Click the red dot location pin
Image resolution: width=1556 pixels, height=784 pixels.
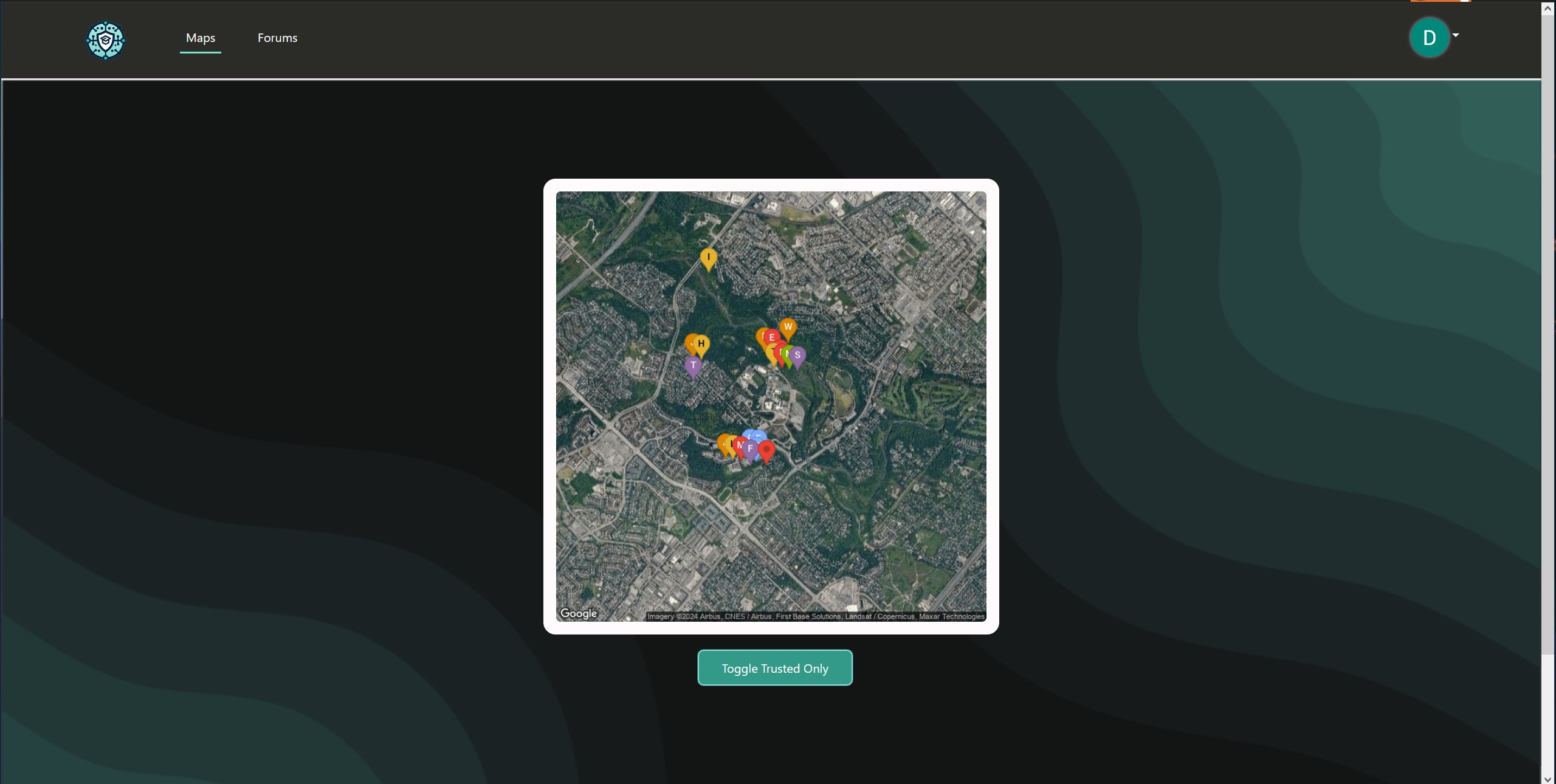[767, 450]
